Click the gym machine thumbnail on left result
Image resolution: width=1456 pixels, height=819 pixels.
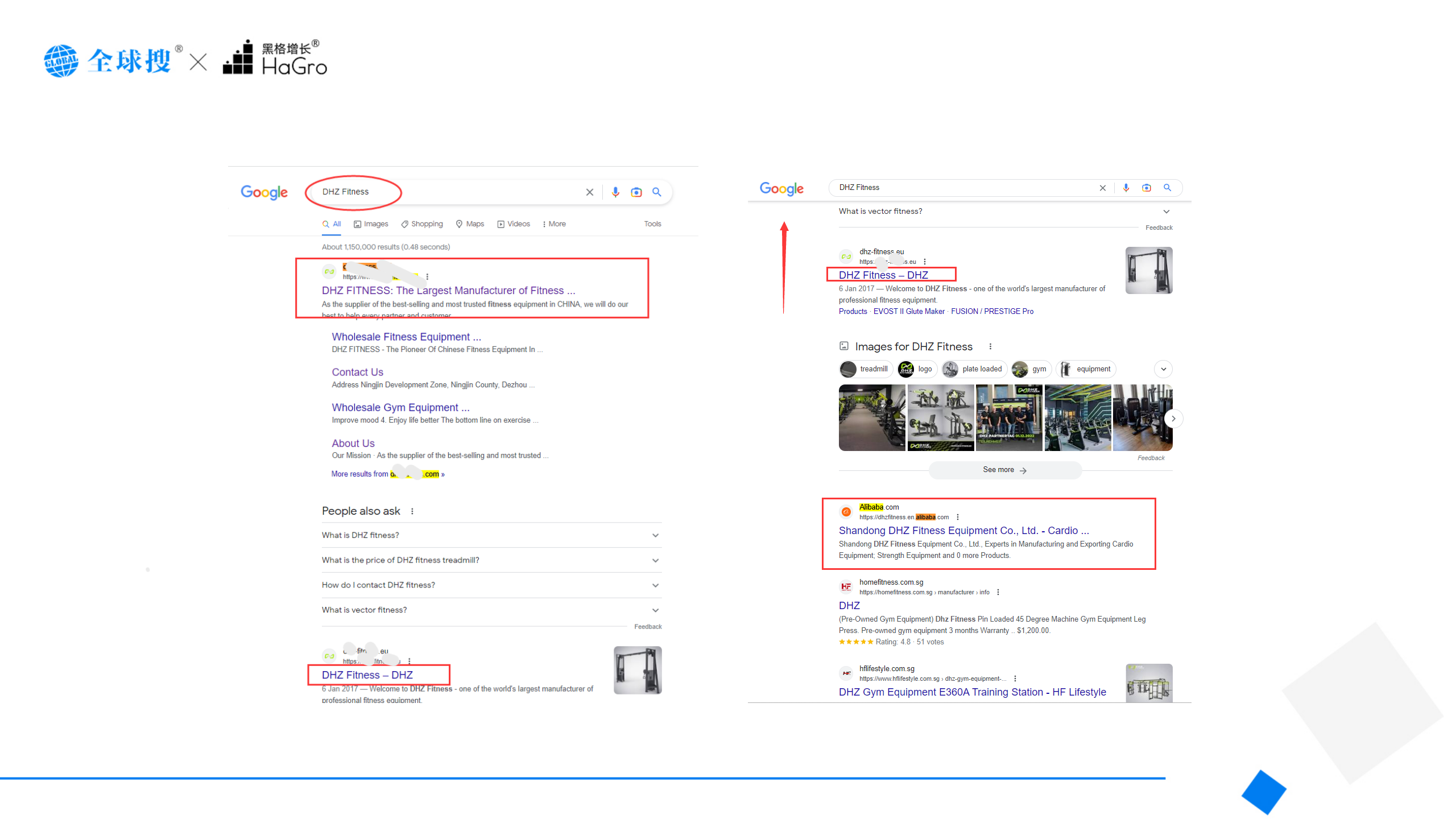coord(638,670)
